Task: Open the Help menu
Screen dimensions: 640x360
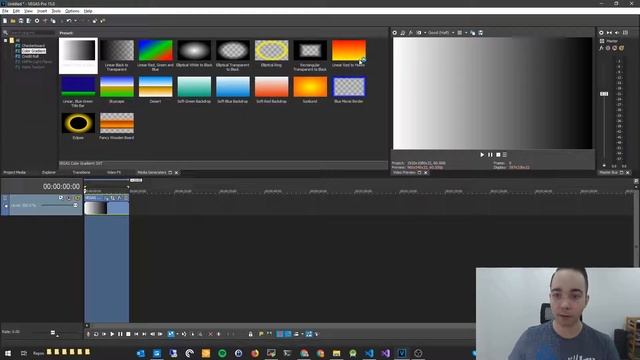Action: click(88, 11)
